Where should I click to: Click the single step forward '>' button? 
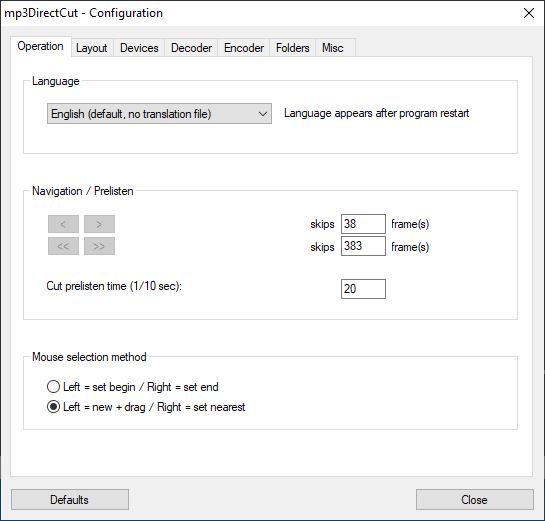click(99, 224)
